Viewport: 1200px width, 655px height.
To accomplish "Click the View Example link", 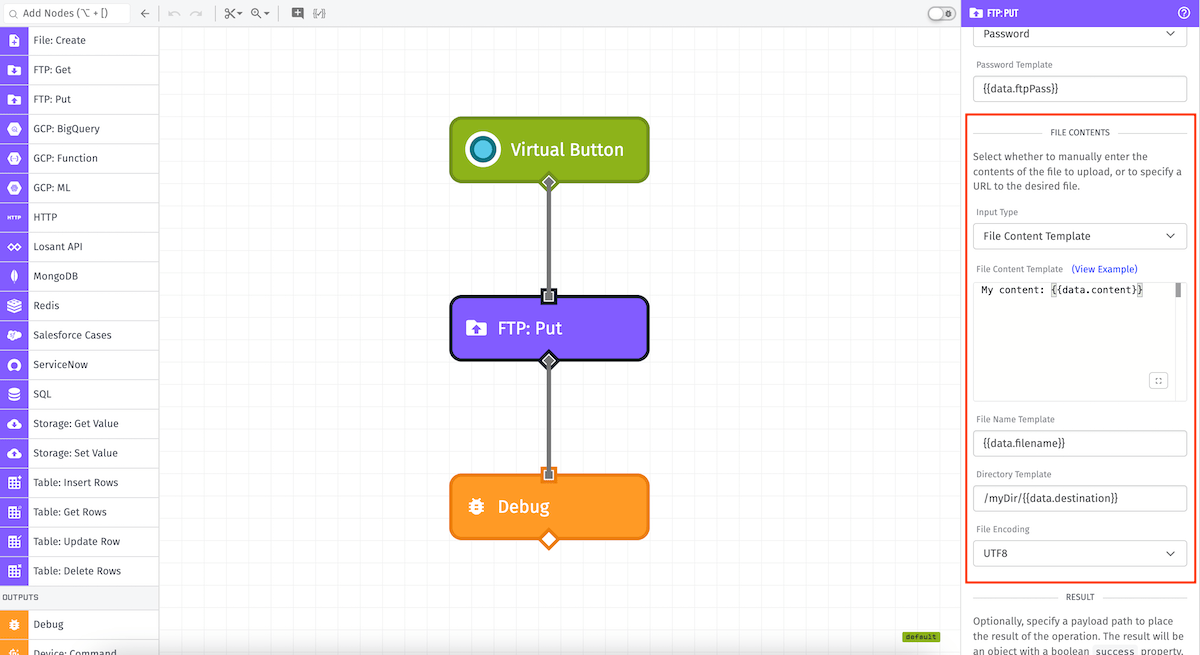I will pos(1104,269).
